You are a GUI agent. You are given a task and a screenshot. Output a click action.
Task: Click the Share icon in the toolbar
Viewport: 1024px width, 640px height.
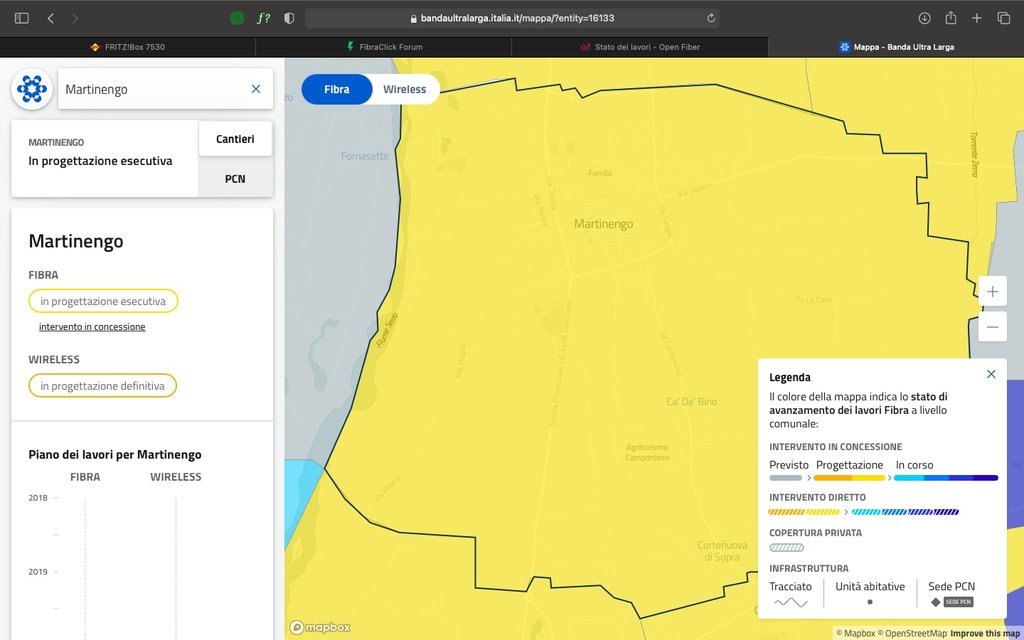pos(951,18)
